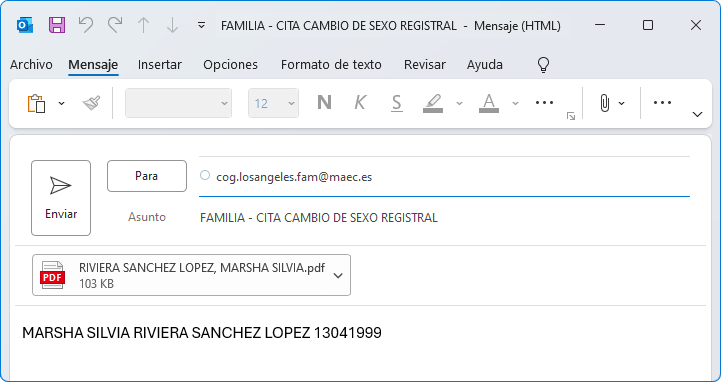Attach a file with the paperclip

605,103
